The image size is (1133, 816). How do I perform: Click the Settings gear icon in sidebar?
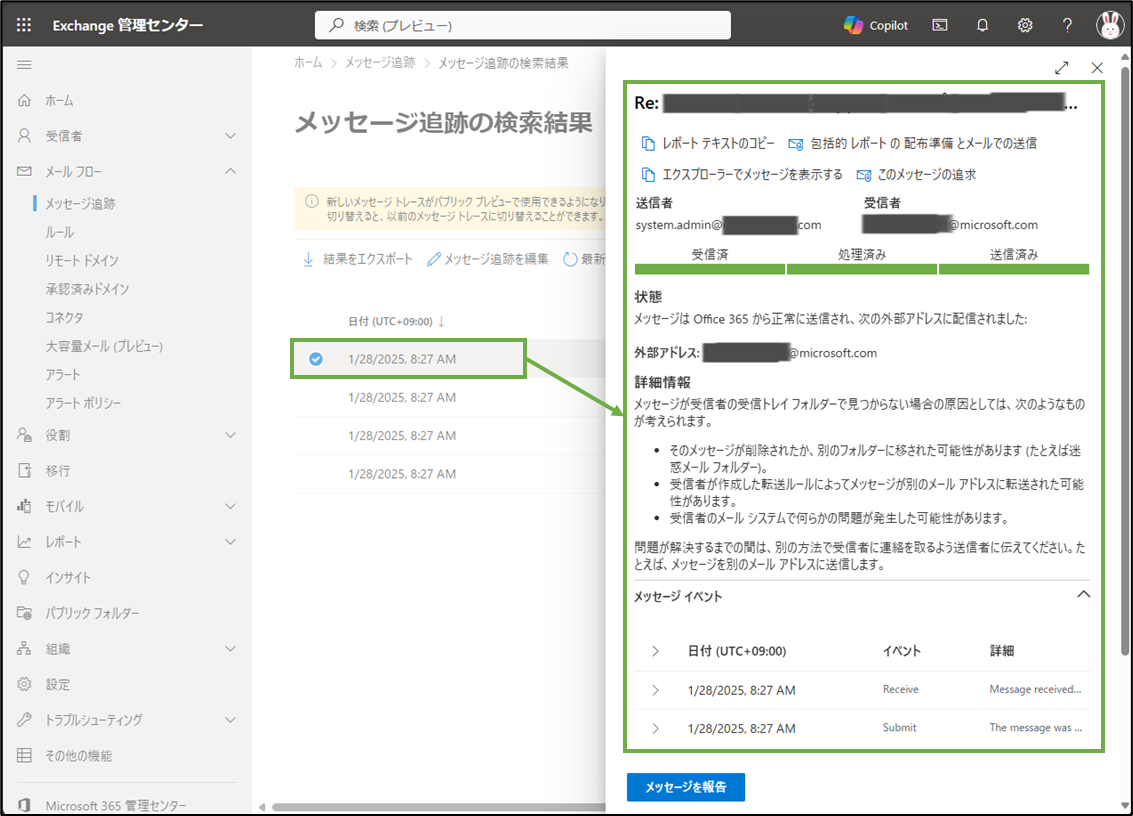click(x=24, y=684)
